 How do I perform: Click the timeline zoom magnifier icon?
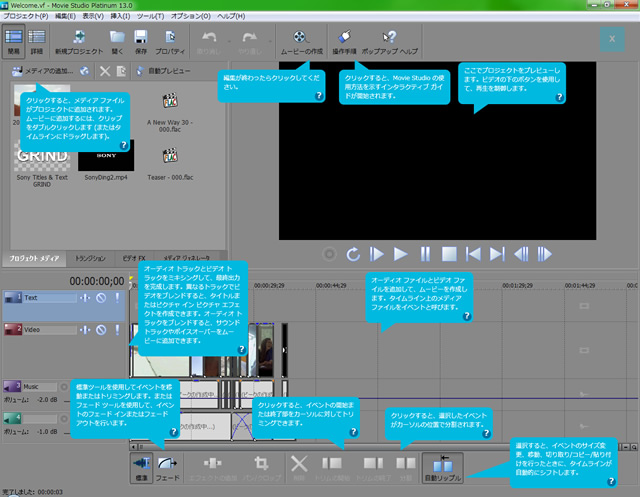tap(634, 447)
